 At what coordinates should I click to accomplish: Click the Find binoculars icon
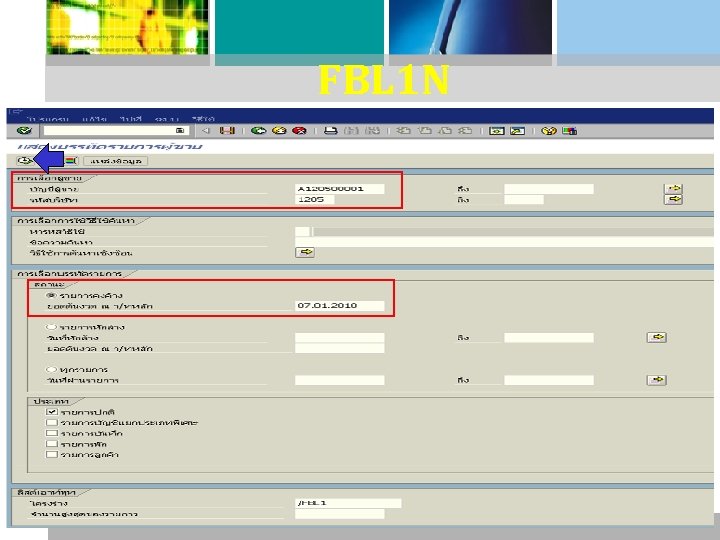pos(351,131)
